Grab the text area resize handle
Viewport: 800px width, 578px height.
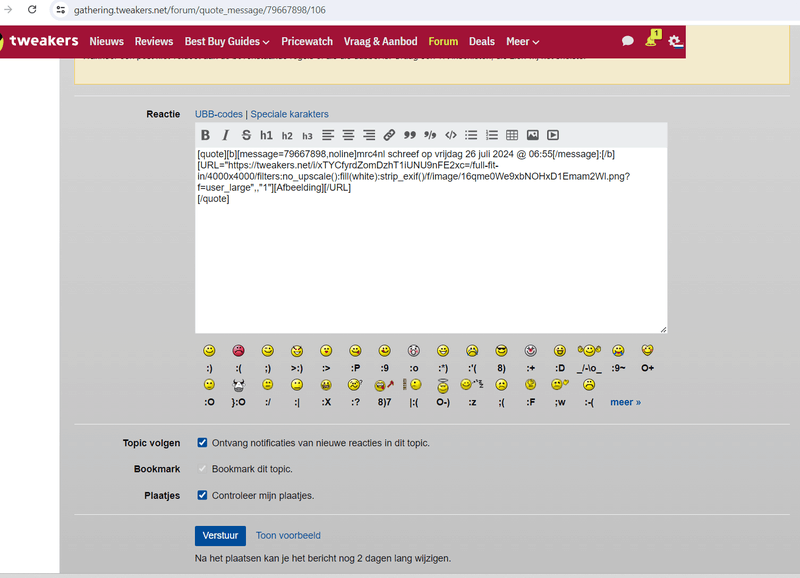(663, 330)
